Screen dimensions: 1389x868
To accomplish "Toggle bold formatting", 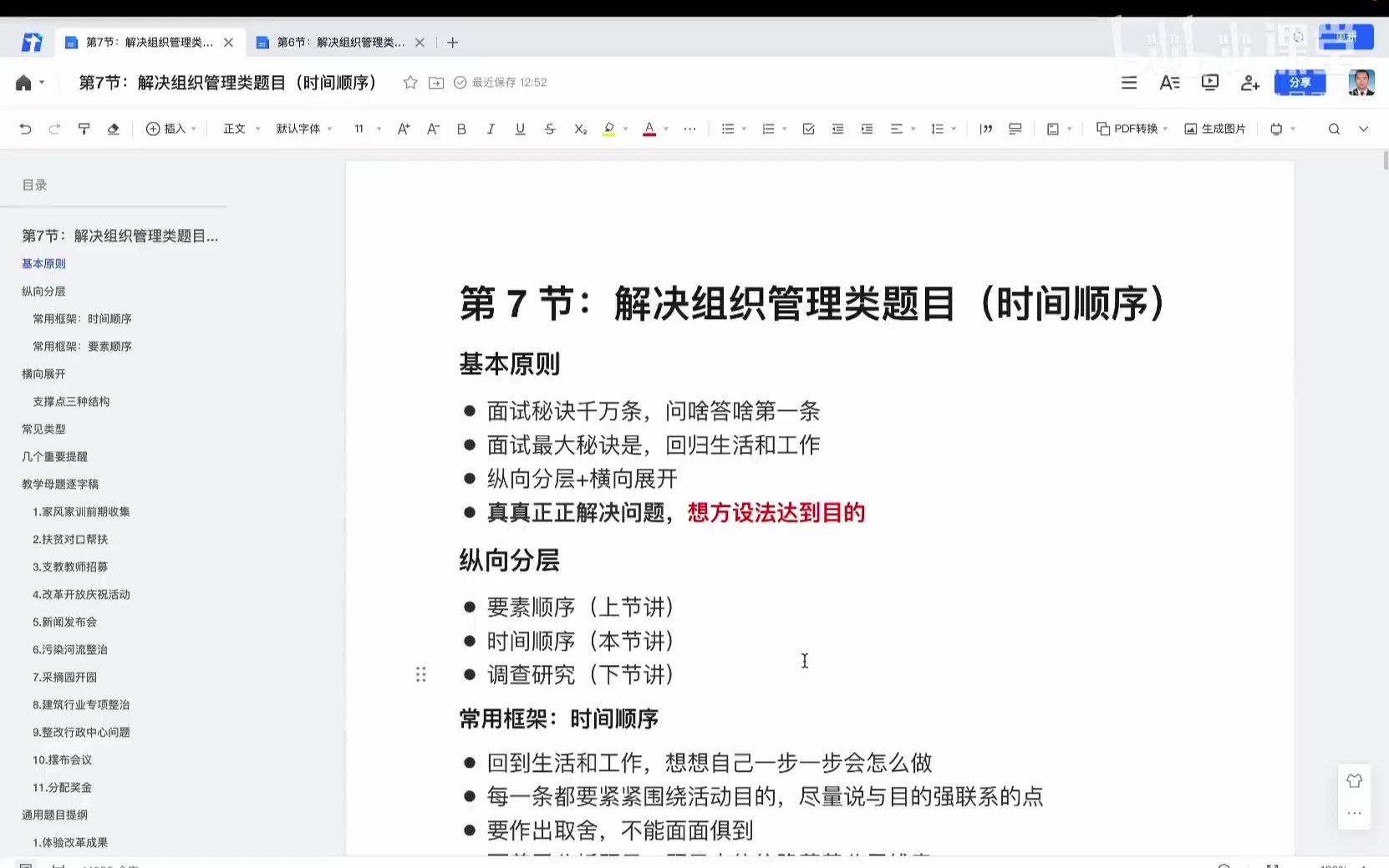I will [x=461, y=129].
